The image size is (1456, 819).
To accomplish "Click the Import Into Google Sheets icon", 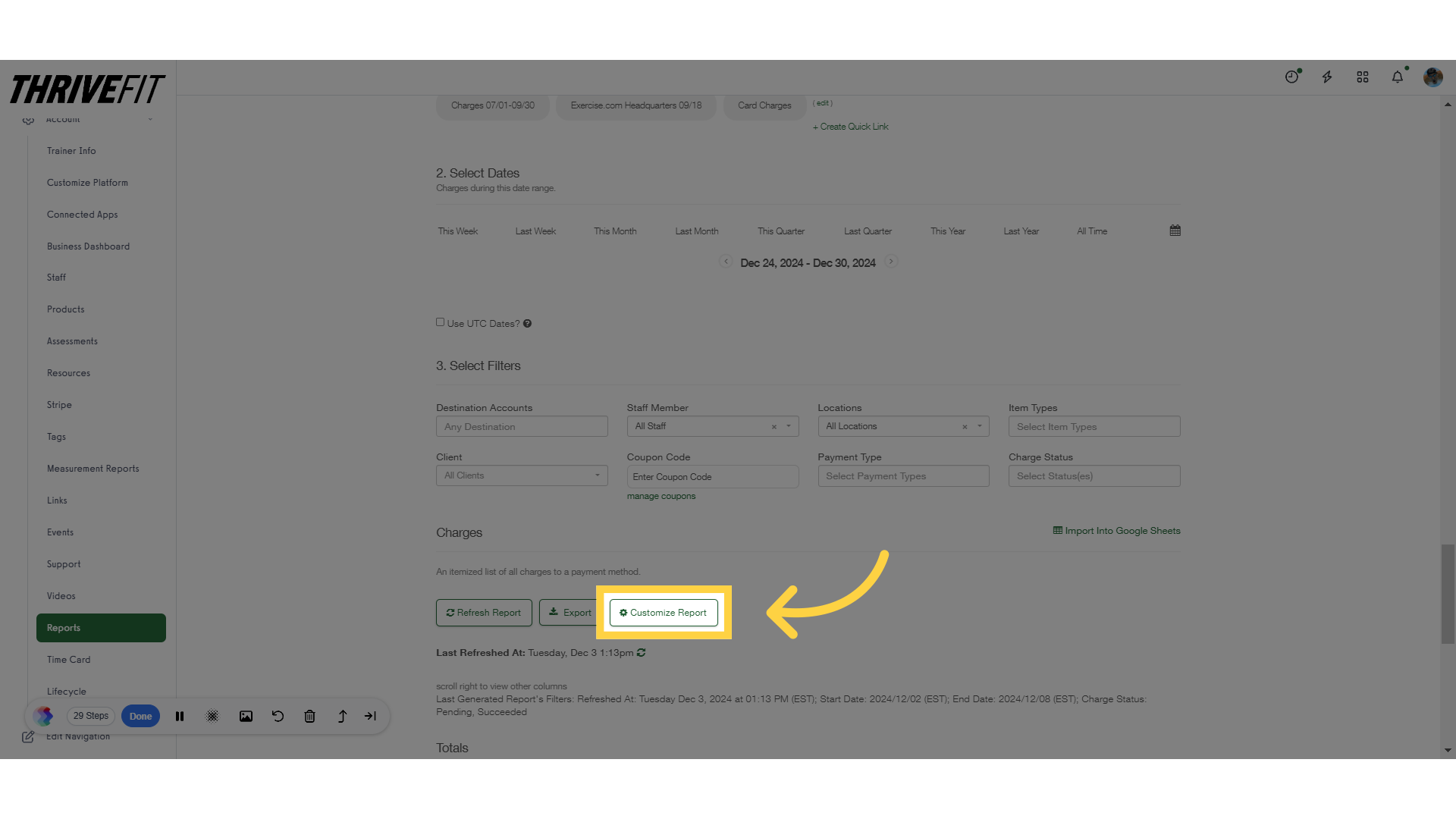I will click(x=1057, y=530).
